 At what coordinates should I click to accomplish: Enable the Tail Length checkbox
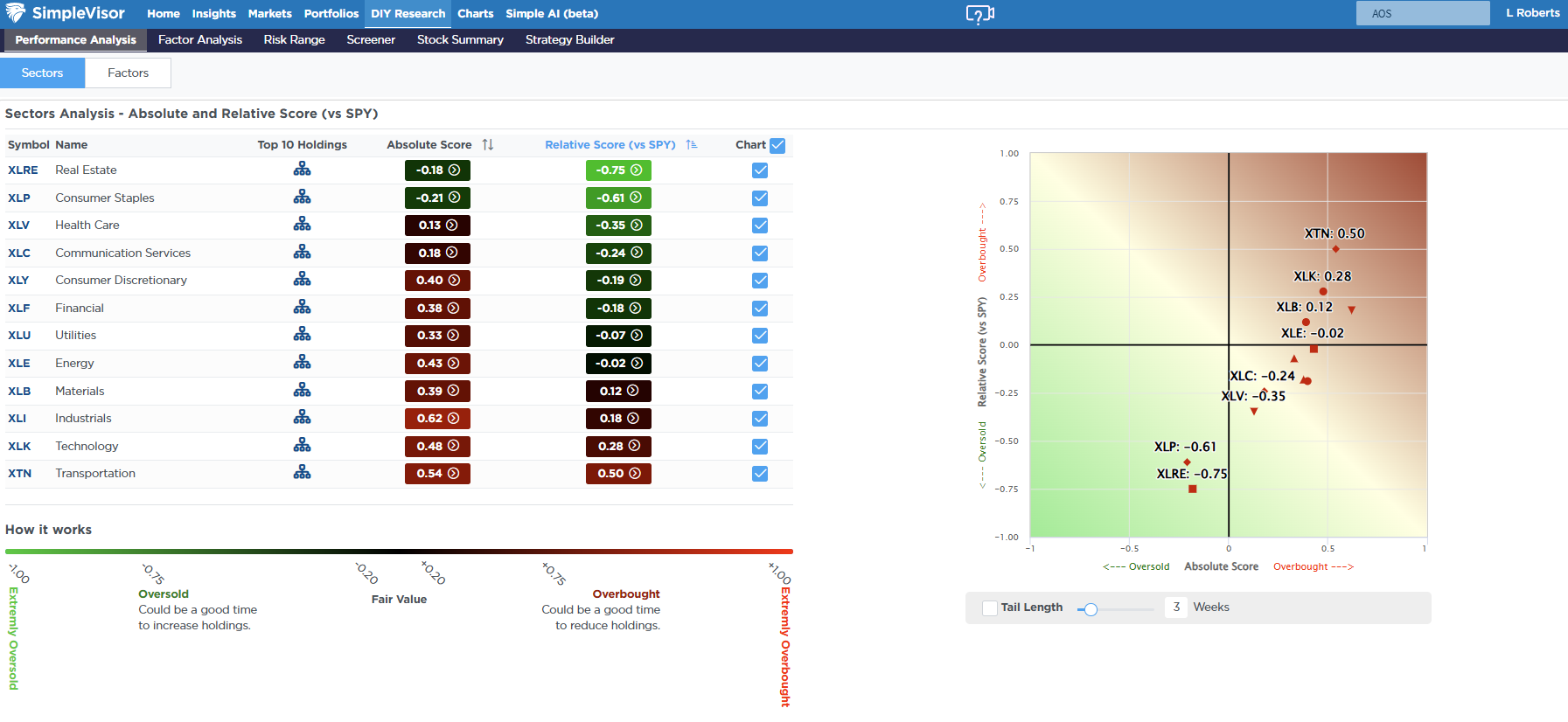(x=990, y=607)
